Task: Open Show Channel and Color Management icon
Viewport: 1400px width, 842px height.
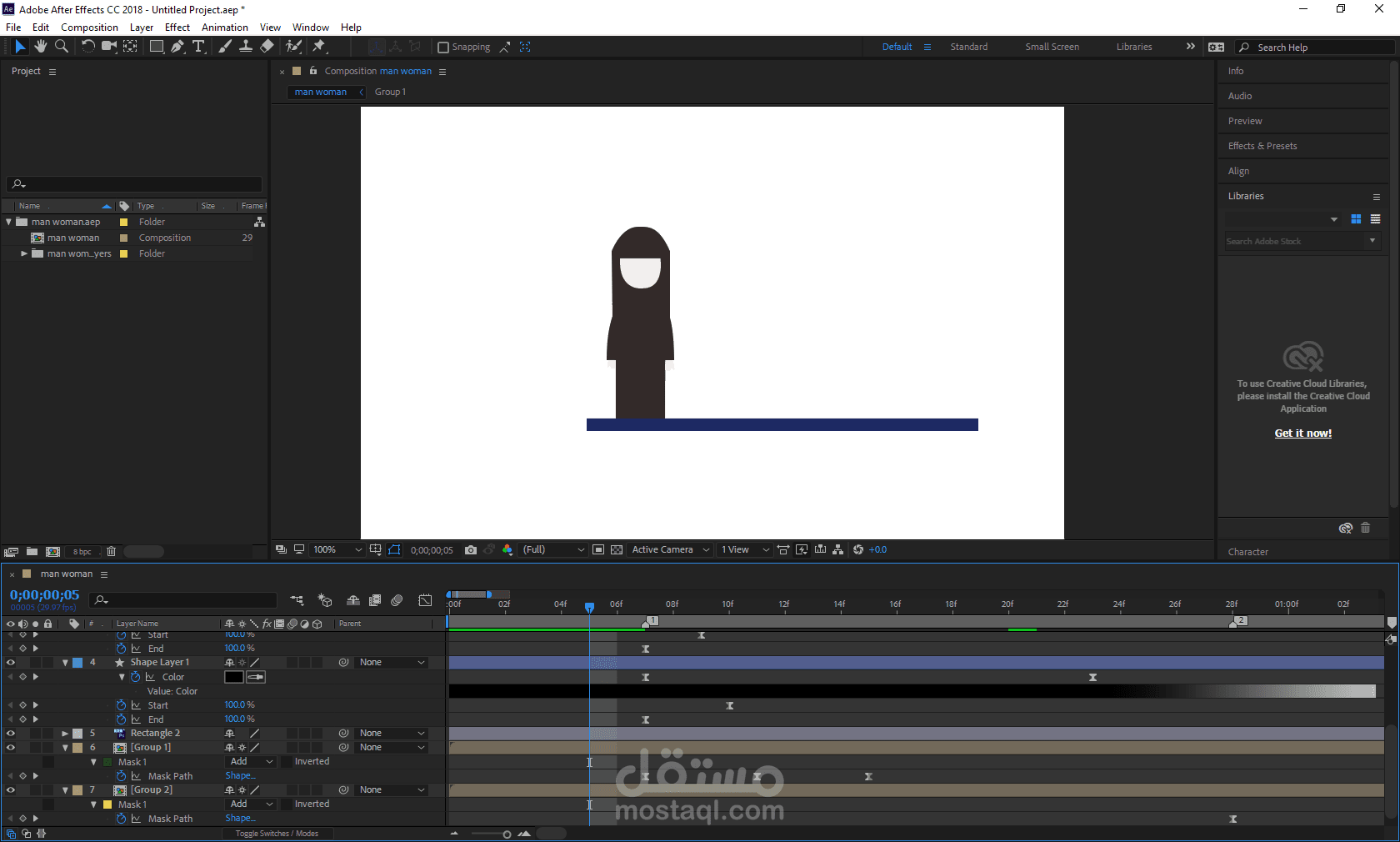Action: coord(507,550)
